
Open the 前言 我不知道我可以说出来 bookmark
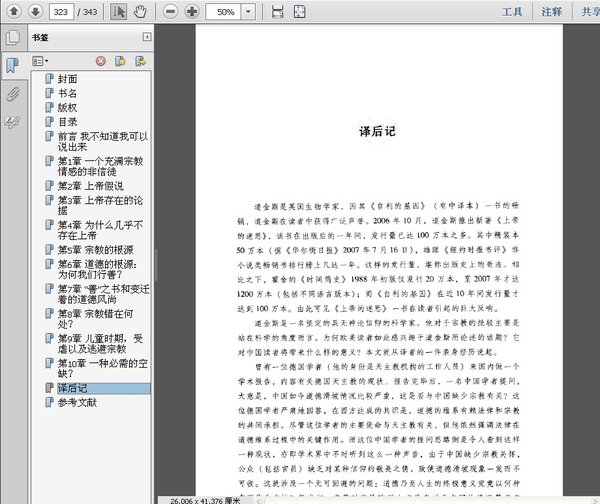point(103,142)
